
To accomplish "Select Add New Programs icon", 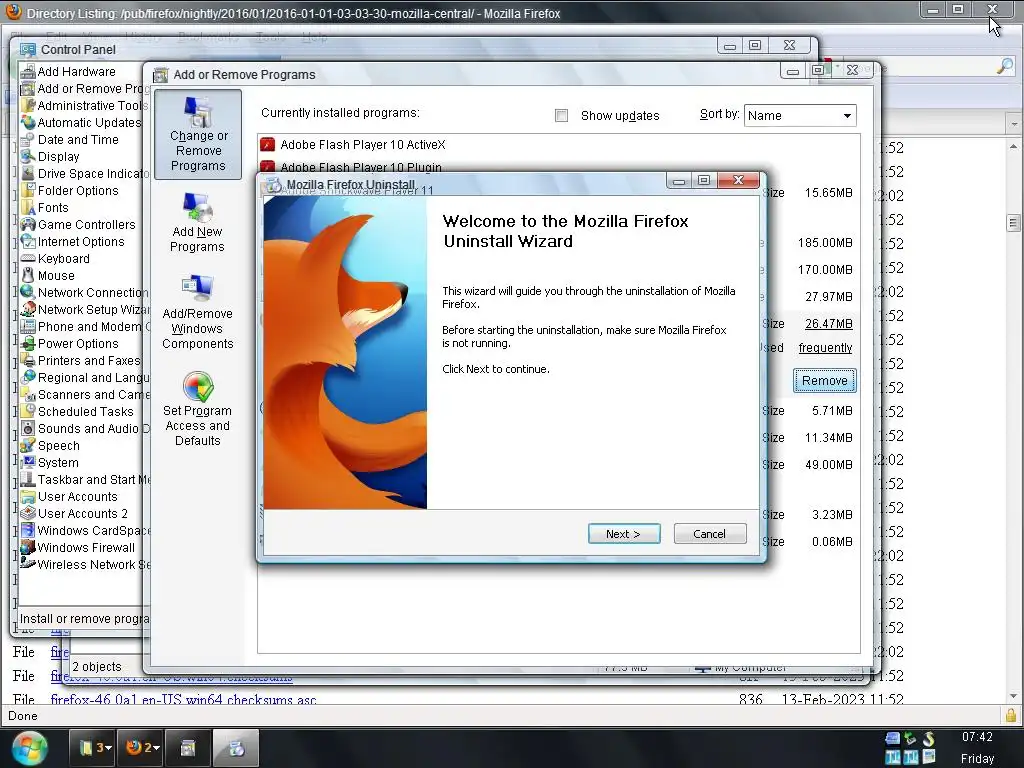I will tap(197, 223).
